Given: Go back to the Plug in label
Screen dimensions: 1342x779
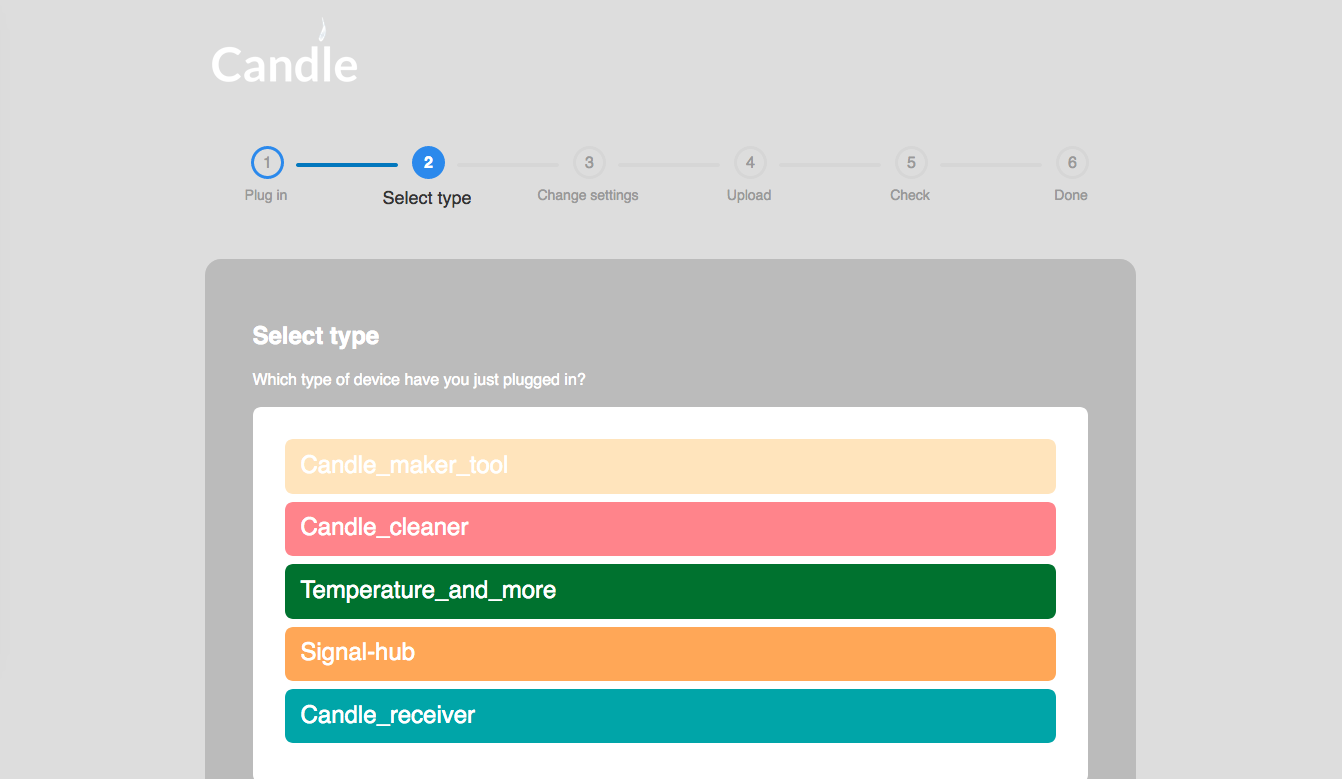Looking at the screenshot, I should tap(266, 195).
